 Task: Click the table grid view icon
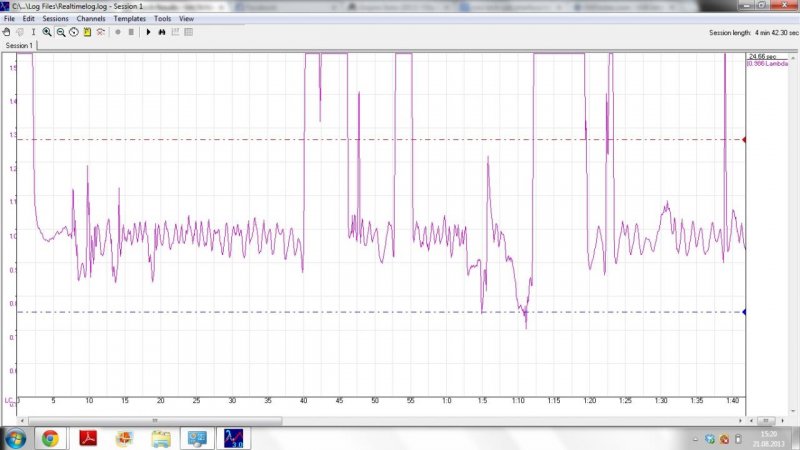click(188, 32)
